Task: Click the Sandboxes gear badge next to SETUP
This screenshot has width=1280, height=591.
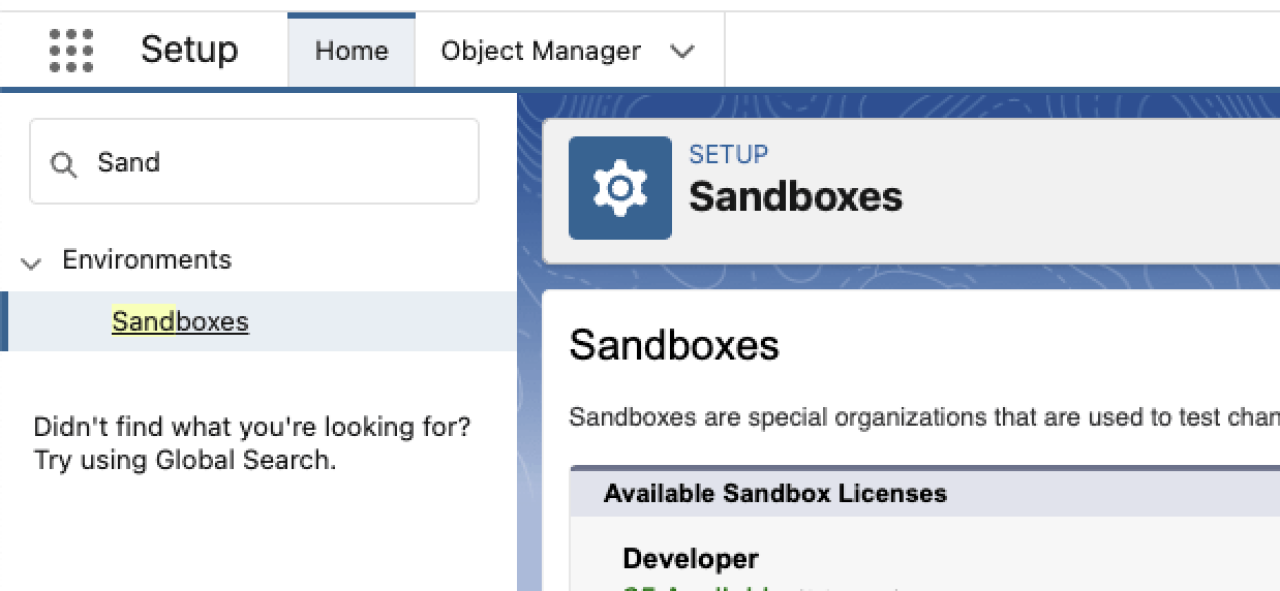Action: click(619, 187)
